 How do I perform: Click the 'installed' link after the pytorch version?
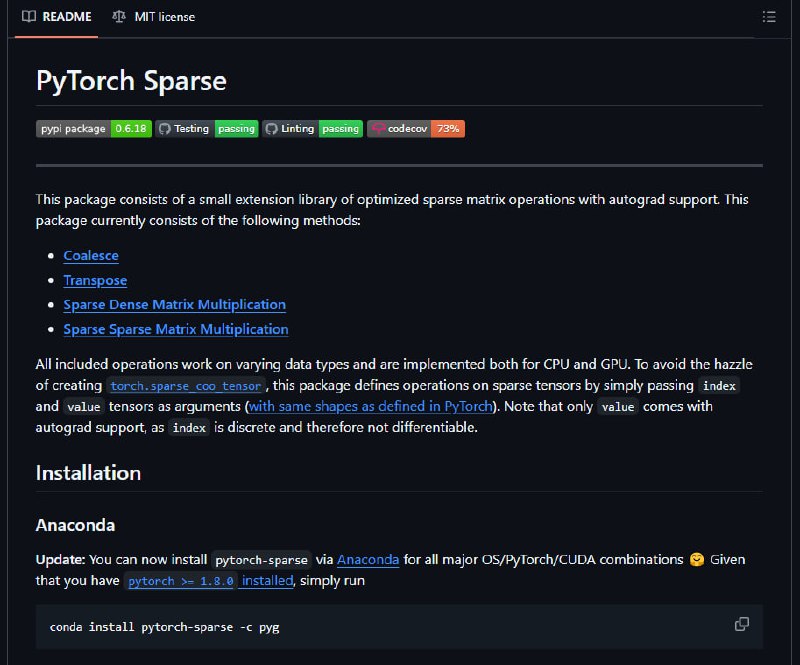(x=267, y=580)
